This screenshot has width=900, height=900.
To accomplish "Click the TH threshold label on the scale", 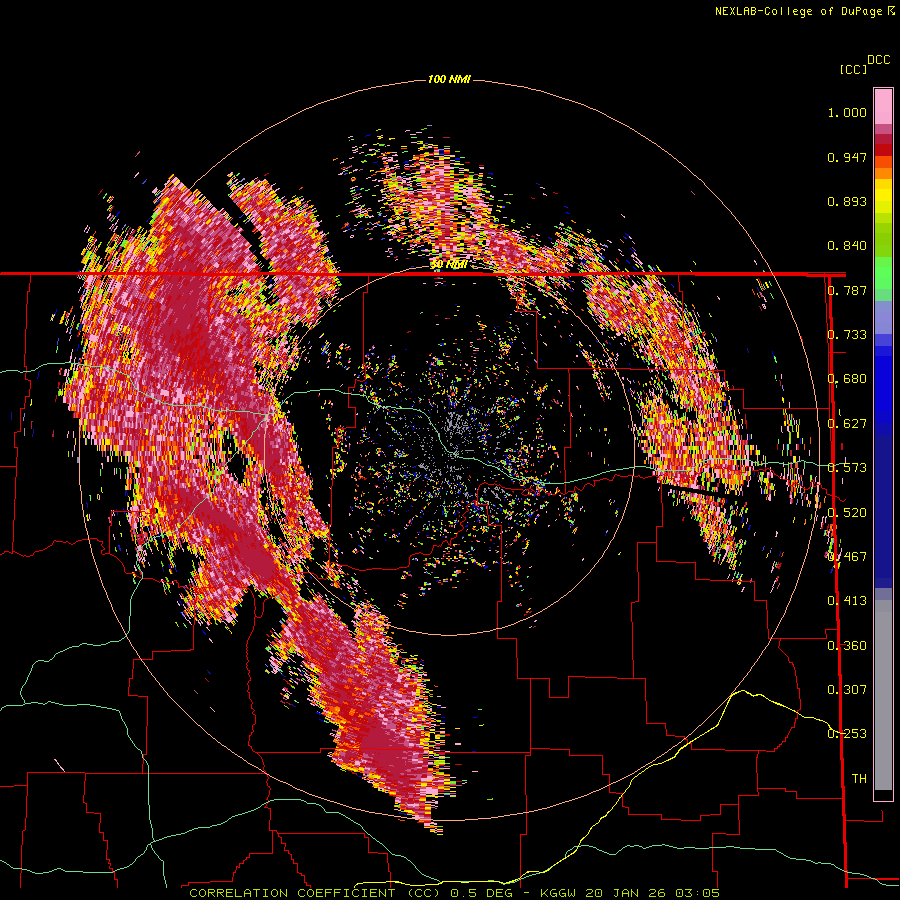I will click(859, 779).
